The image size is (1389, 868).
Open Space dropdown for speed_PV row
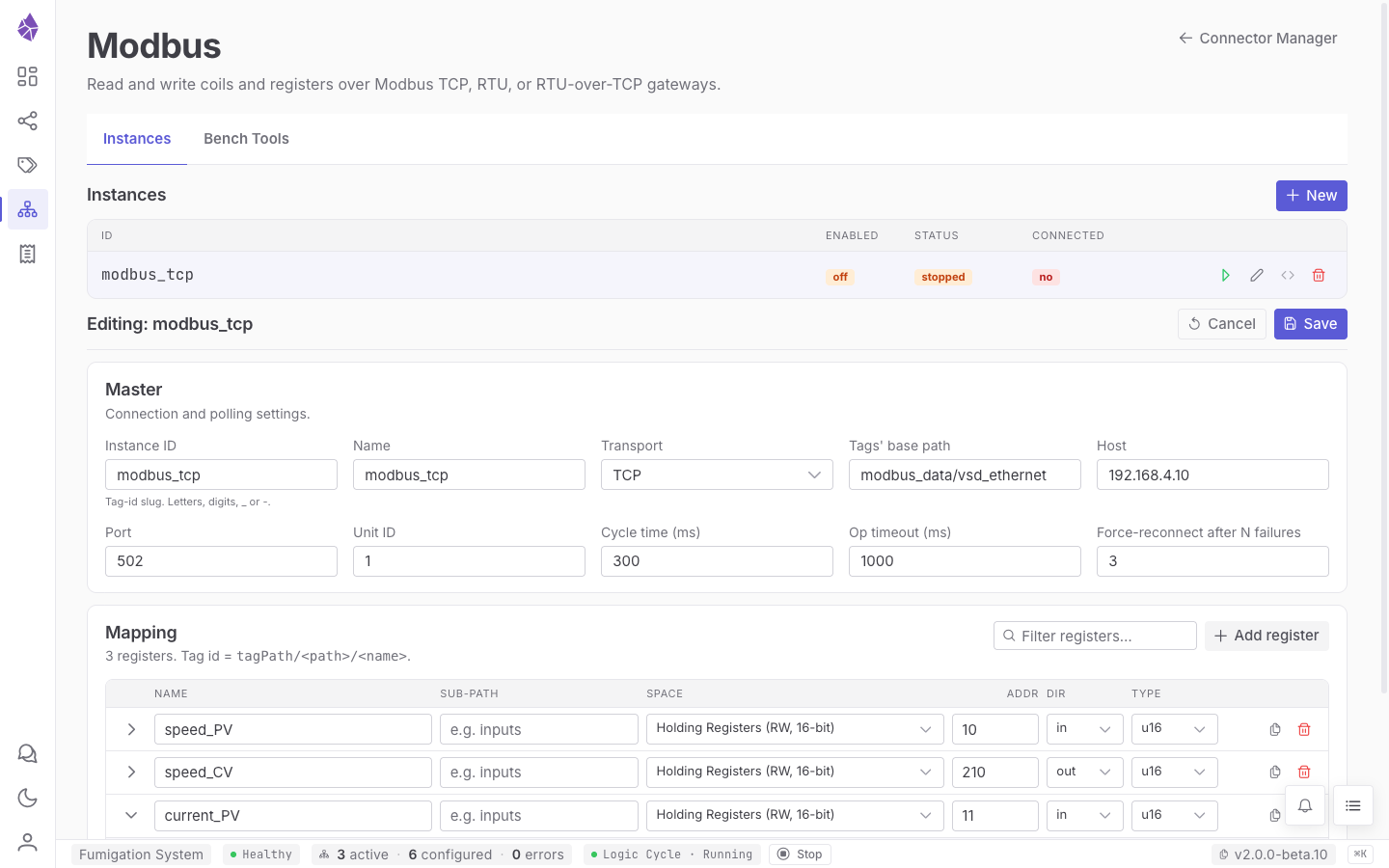point(795,729)
